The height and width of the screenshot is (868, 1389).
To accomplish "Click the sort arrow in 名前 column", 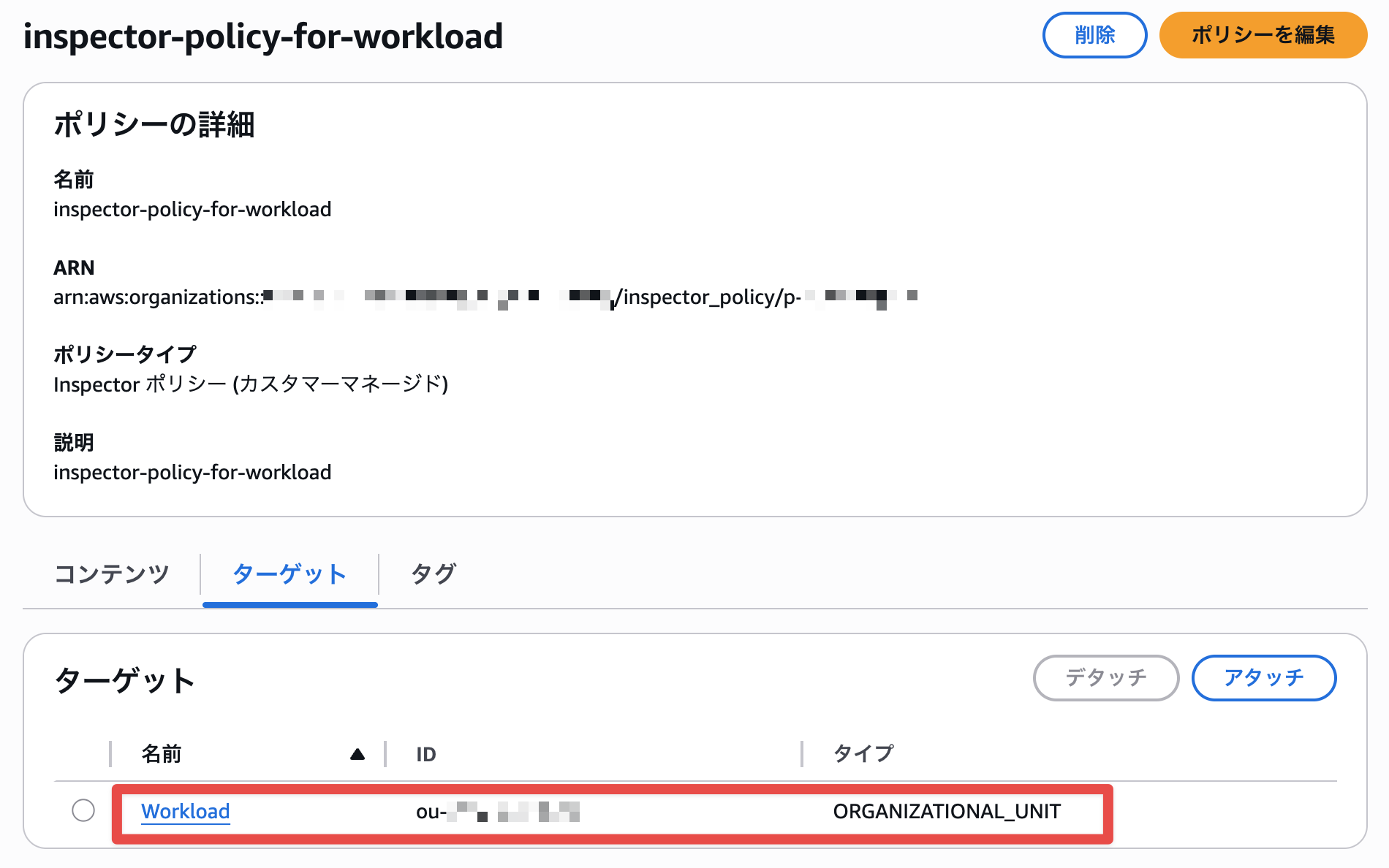I will [357, 754].
